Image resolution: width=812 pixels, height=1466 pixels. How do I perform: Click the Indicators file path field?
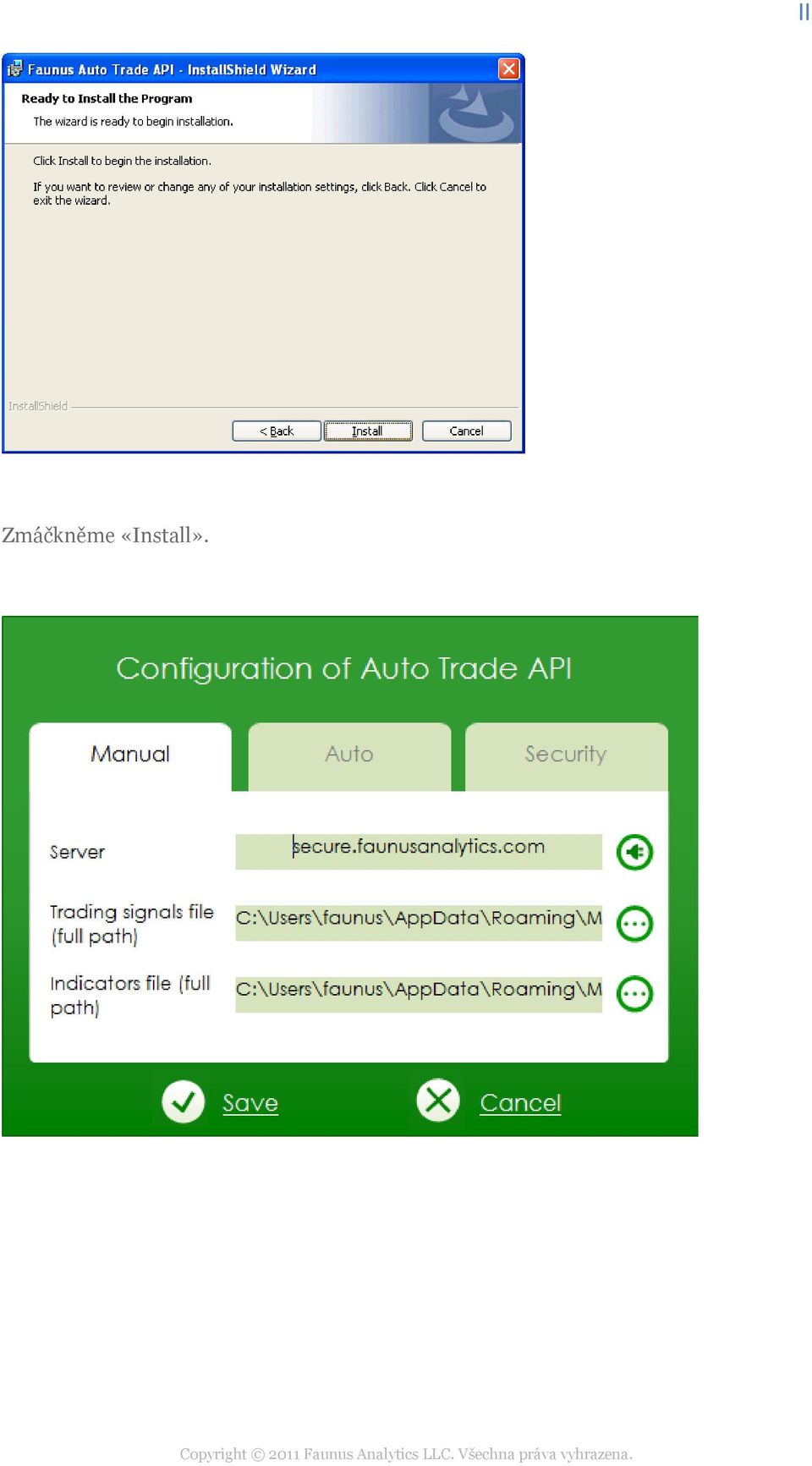[419, 994]
